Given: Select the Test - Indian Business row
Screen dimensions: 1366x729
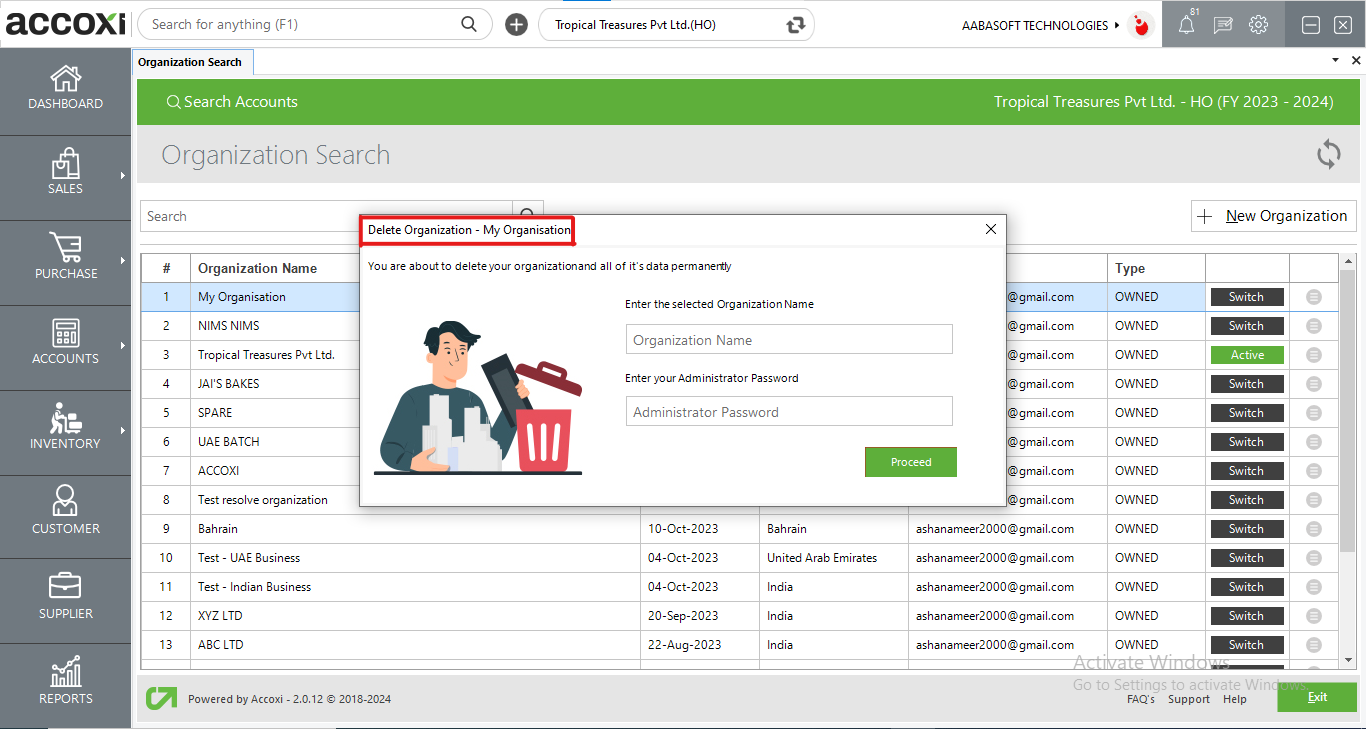Looking at the screenshot, I should [x=738, y=587].
